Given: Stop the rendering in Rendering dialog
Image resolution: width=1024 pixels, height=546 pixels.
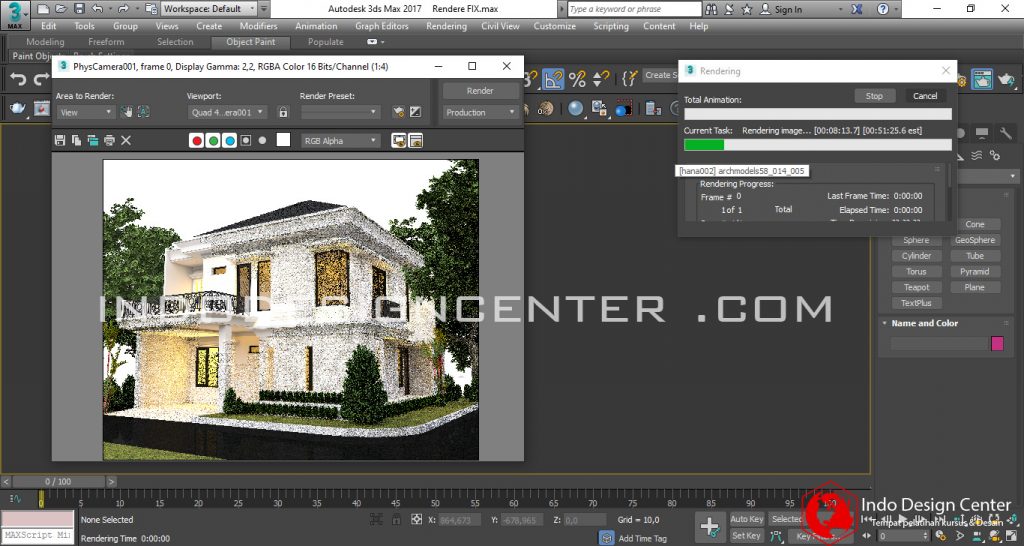Looking at the screenshot, I should [x=874, y=96].
